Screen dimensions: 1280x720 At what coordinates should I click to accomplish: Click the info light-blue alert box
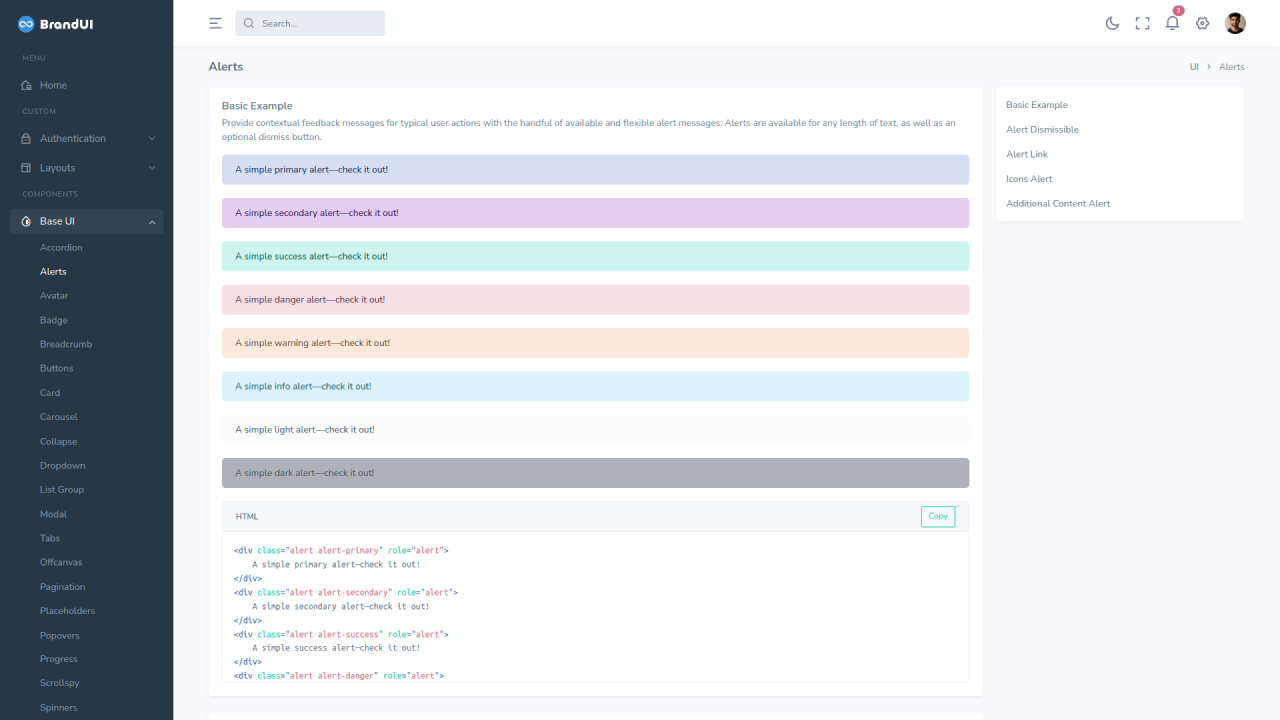click(595, 386)
